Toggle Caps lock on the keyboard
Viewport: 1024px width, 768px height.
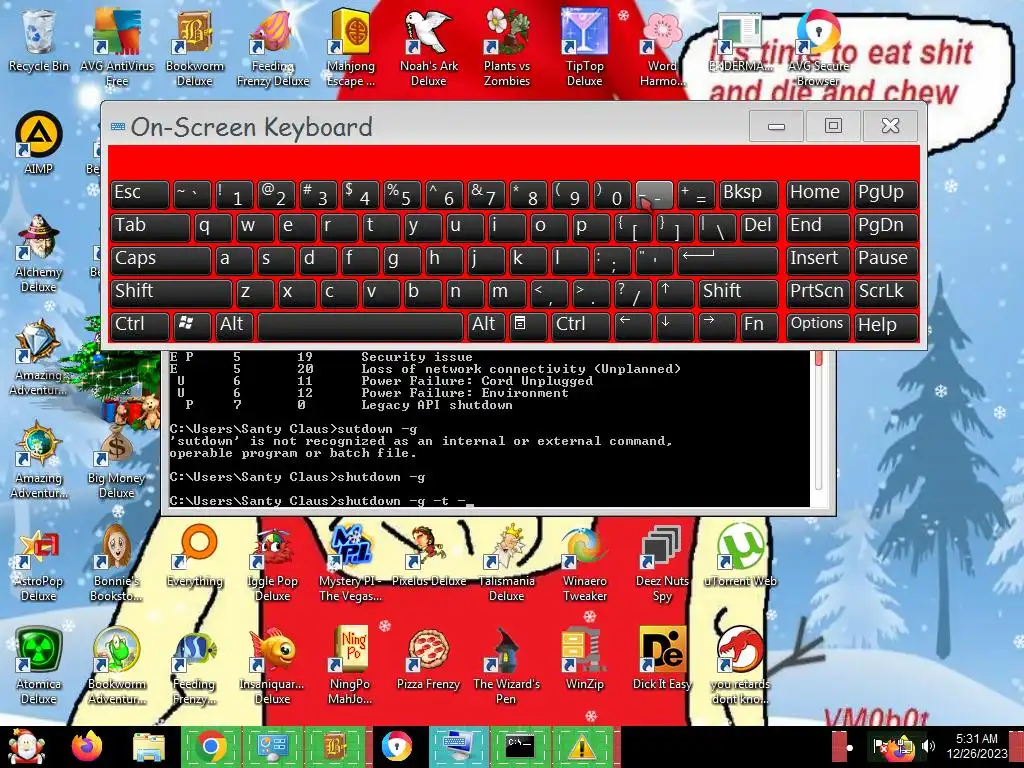(x=161, y=259)
